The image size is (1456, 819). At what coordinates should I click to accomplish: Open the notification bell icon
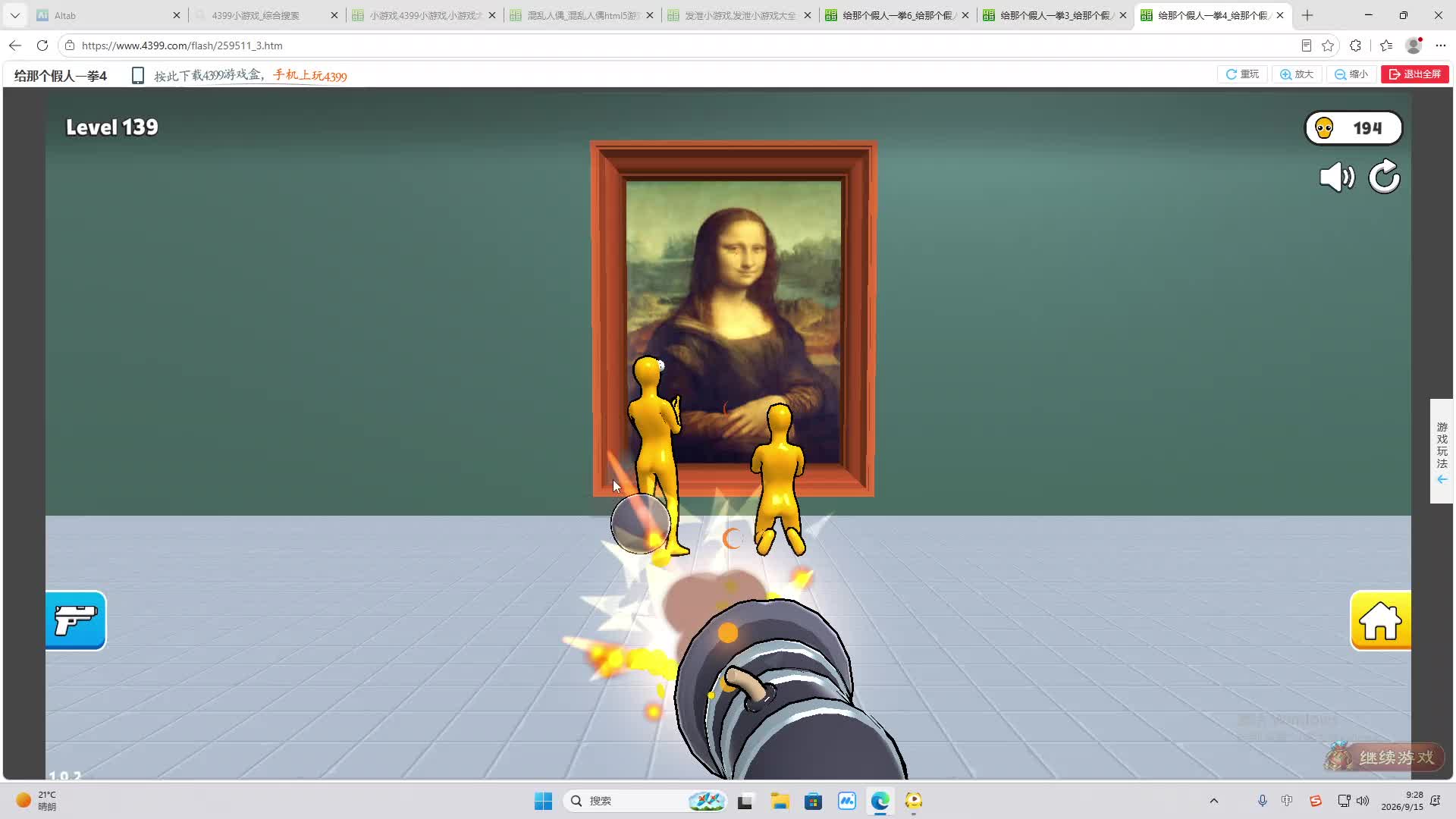click(1435, 801)
